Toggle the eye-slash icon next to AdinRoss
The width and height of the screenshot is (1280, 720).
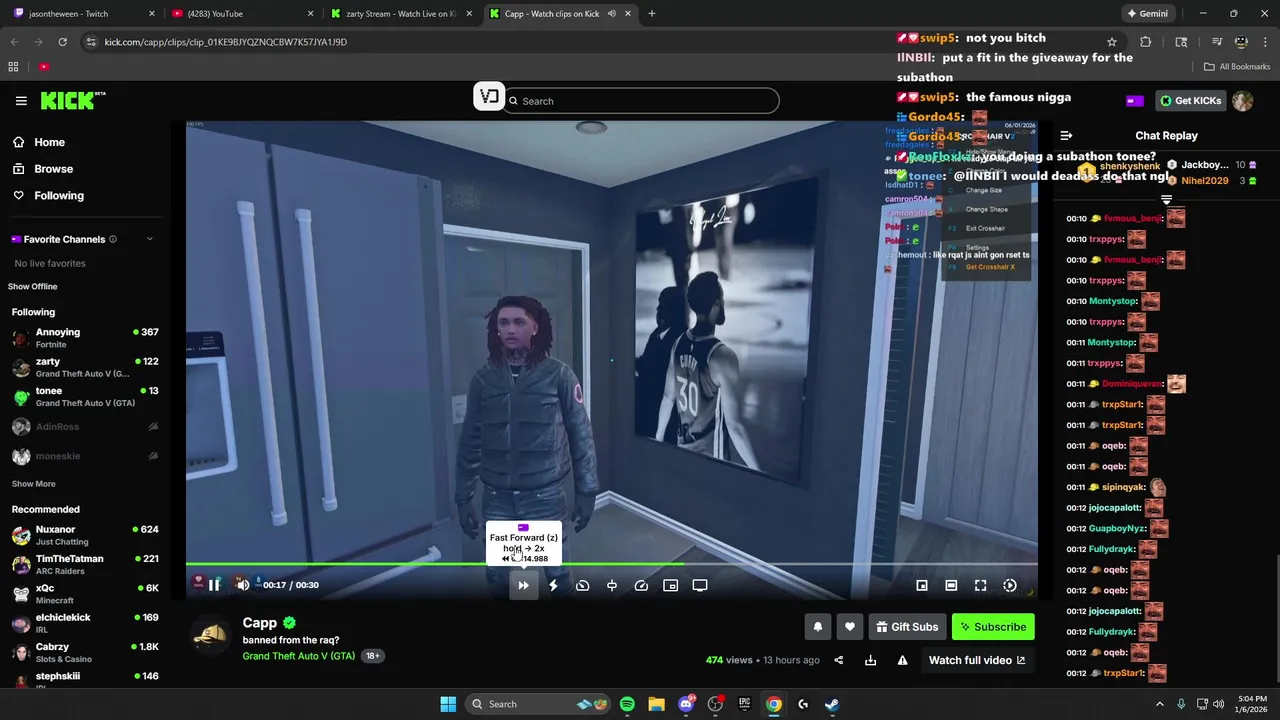153,427
